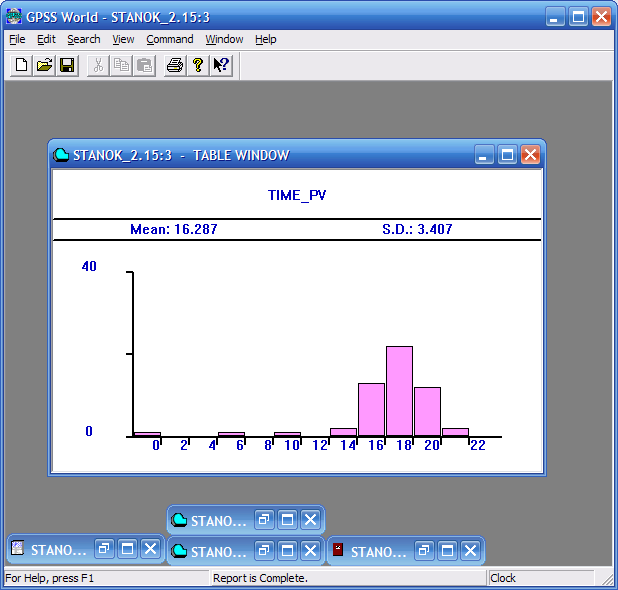Activate context help arrow-question icon
Image resolution: width=618 pixels, height=590 pixels.
point(221,65)
